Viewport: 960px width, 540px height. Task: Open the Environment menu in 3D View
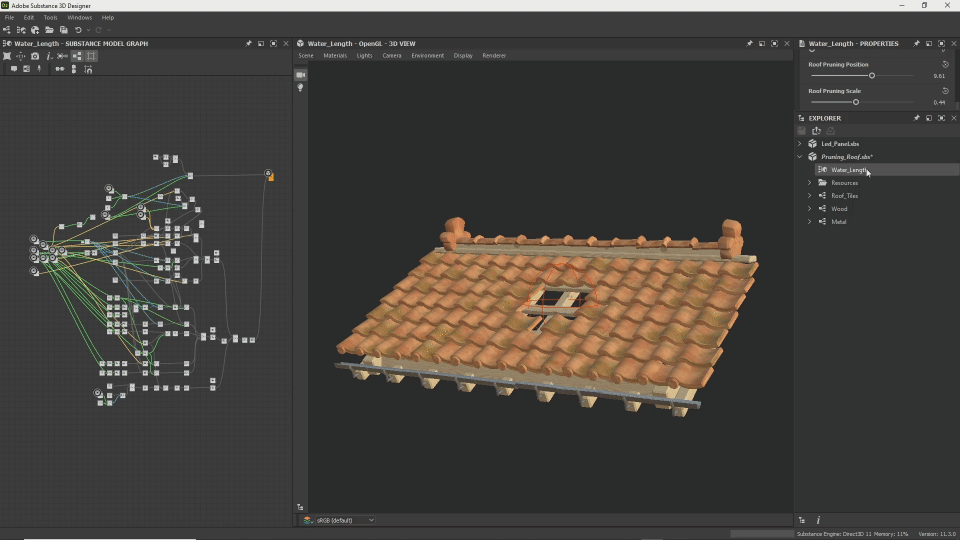point(427,56)
